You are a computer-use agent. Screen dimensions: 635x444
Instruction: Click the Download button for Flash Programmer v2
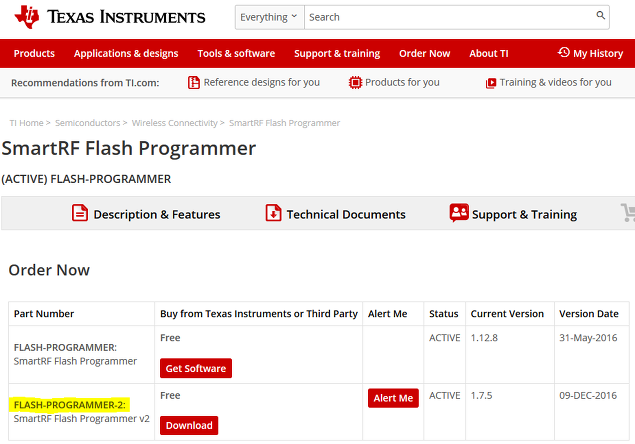[x=189, y=425]
